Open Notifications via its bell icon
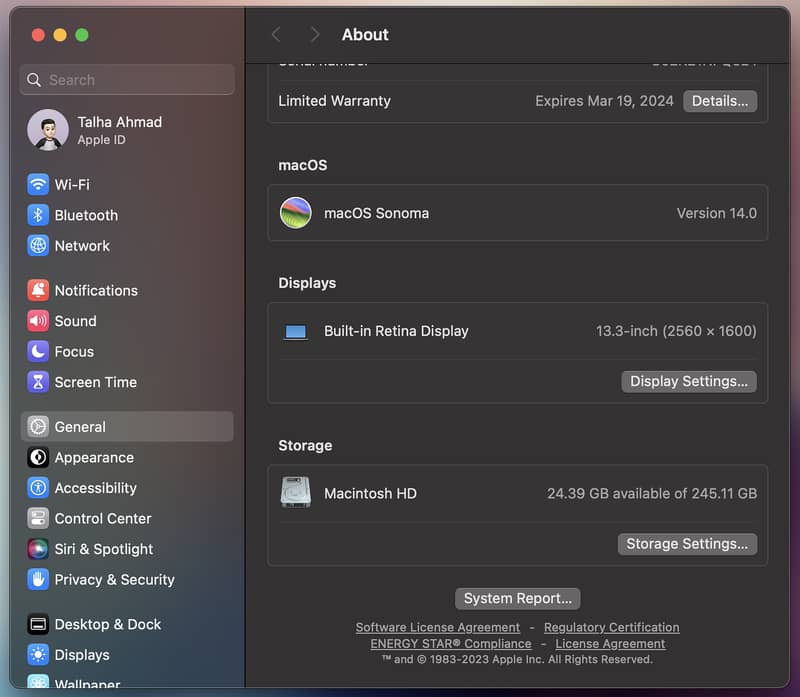 [x=38, y=291]
